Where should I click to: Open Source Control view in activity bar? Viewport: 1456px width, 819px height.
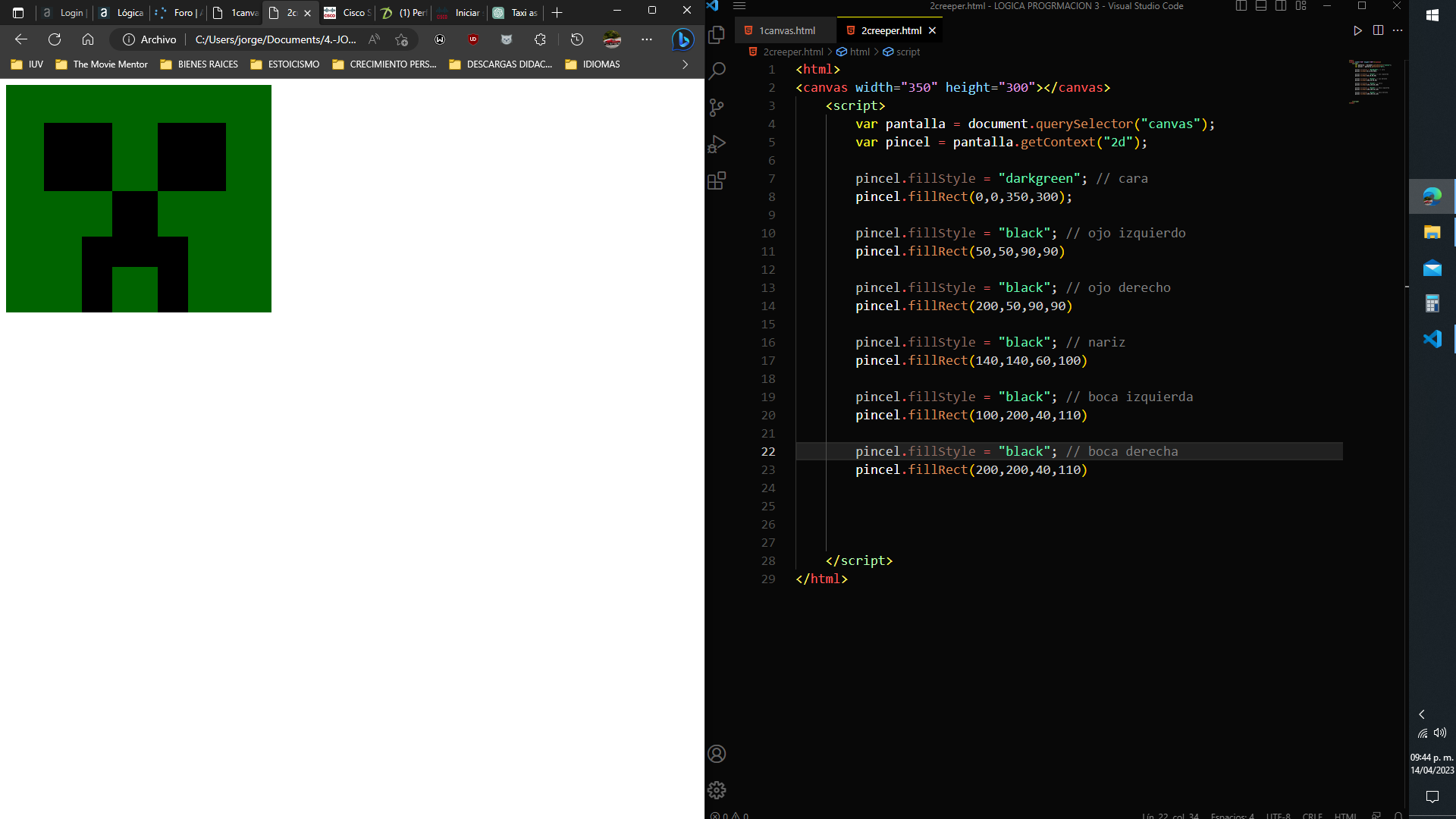717,108
